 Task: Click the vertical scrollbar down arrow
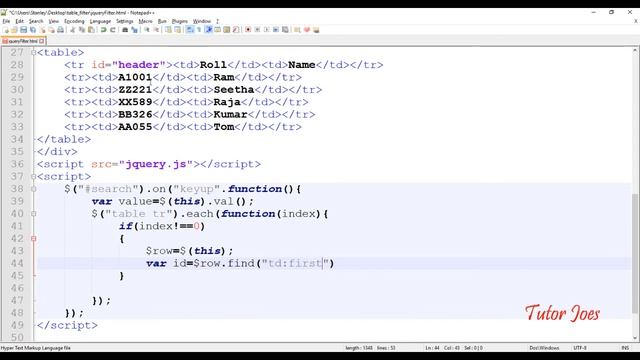(x=635, y=338)
